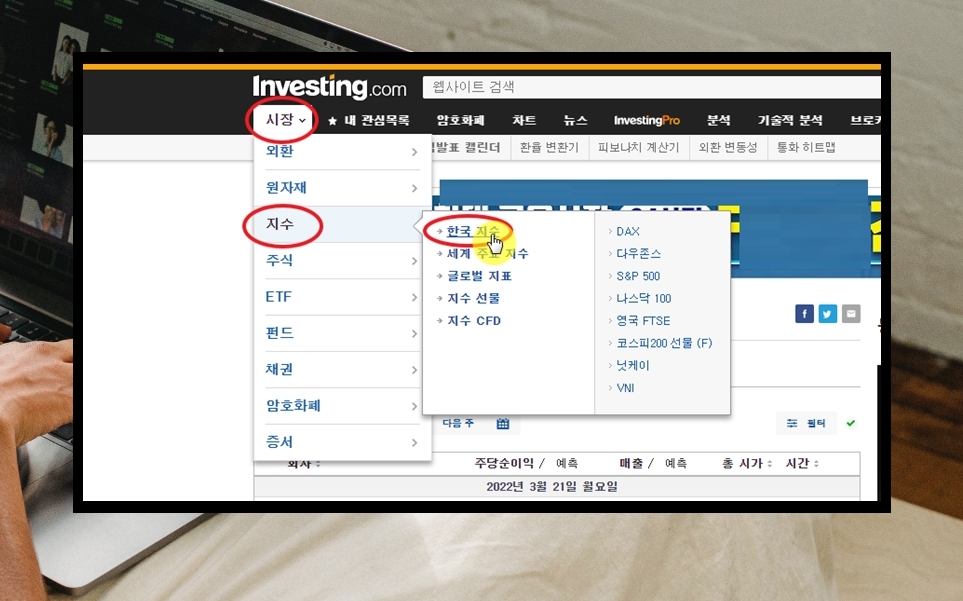Viewport: 963px width, 601px height.
Task: Click the green checkmark icon near filter
Action: point(851,423)
